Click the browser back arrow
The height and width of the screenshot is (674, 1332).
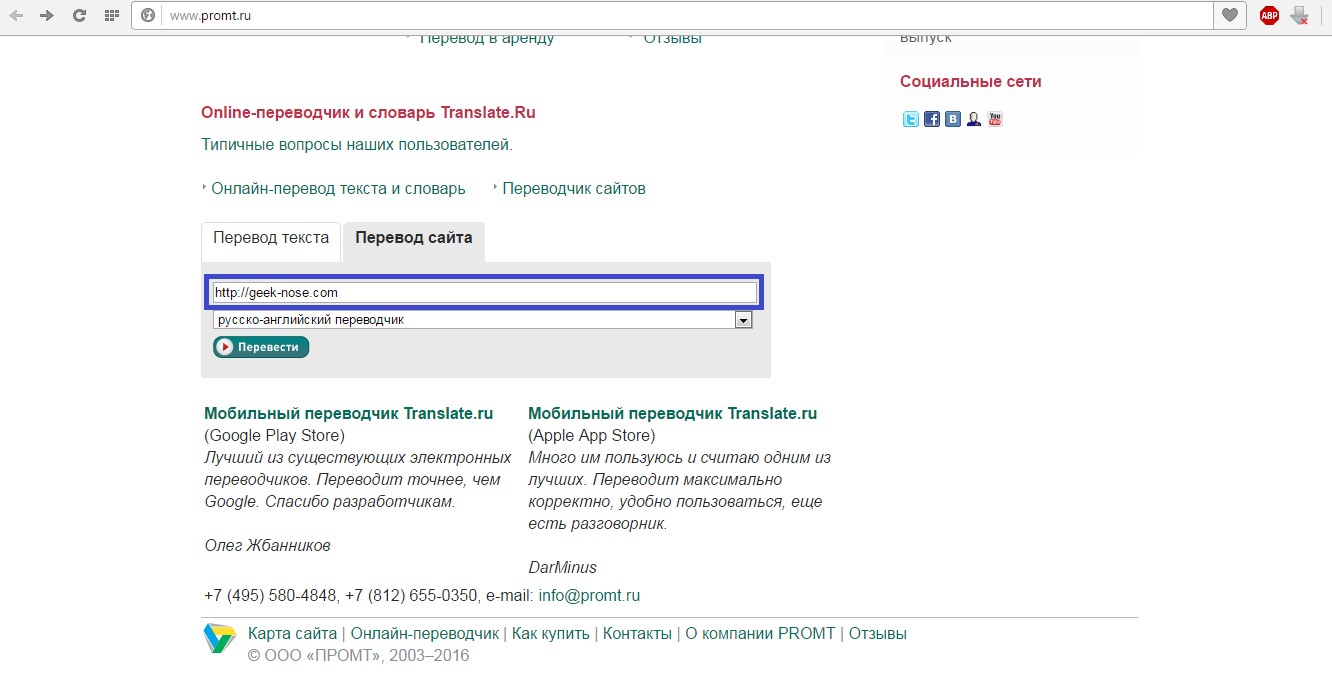pyautogui.click(x=17, y=15)
